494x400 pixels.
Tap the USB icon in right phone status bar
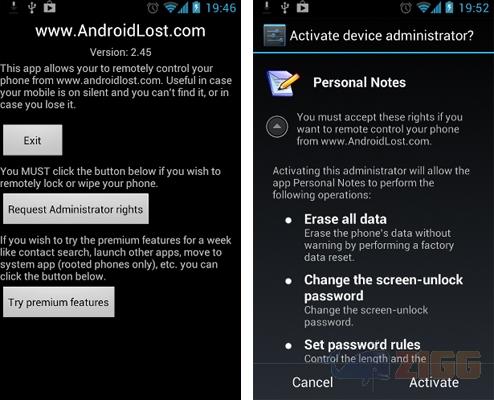[285, 7]
